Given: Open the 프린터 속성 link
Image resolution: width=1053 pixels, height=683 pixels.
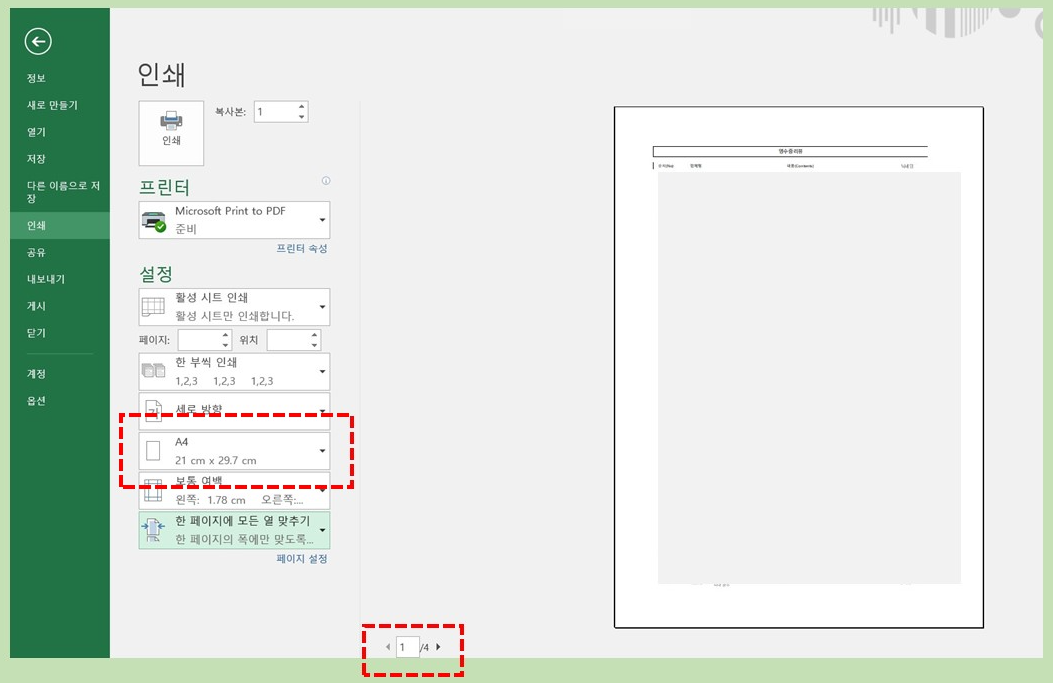Looking at the screenshot, I should click(302, 248).
